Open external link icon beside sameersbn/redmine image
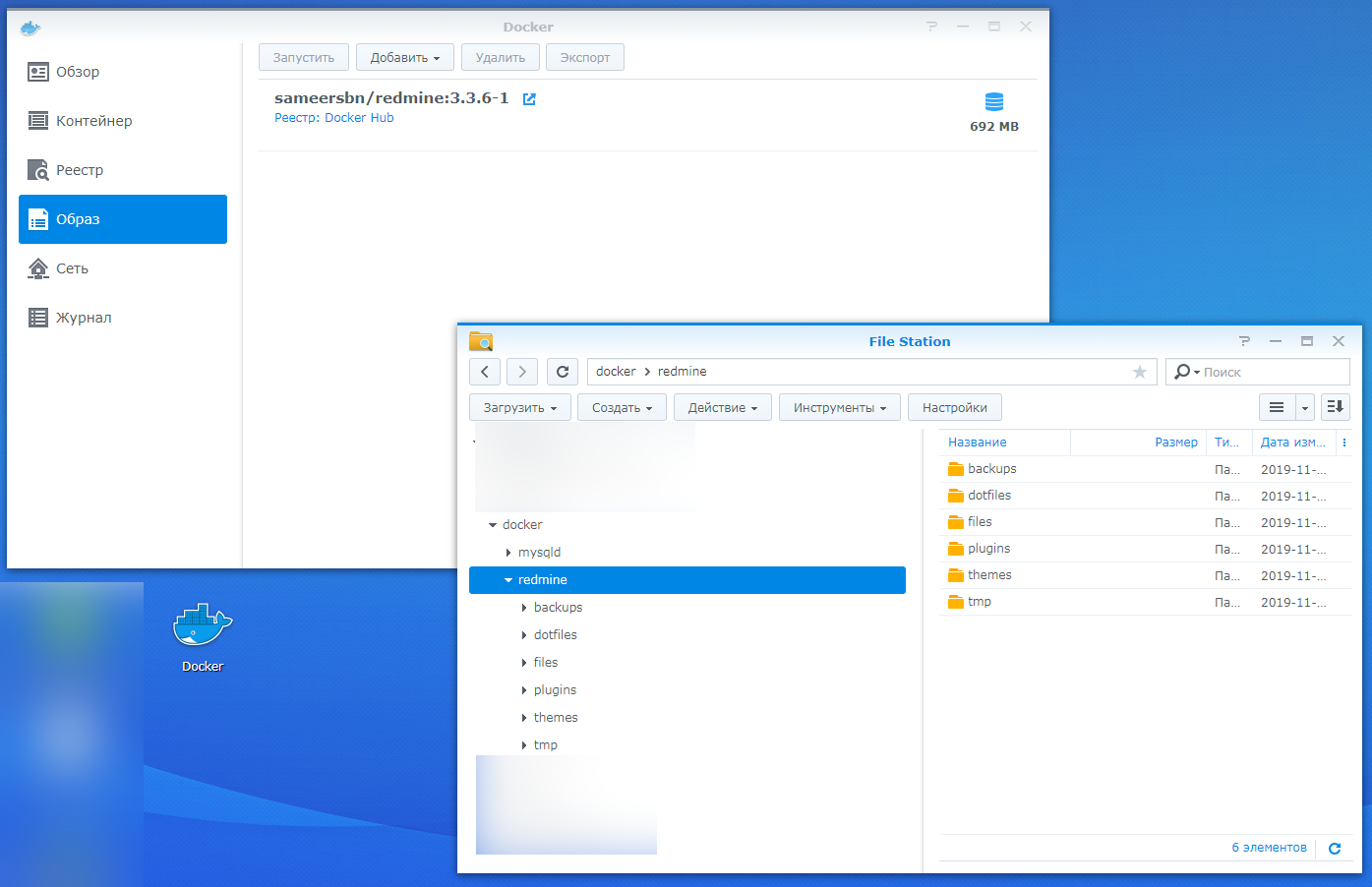The width and height of the screenshot is (1372, 887). [529, 98]
